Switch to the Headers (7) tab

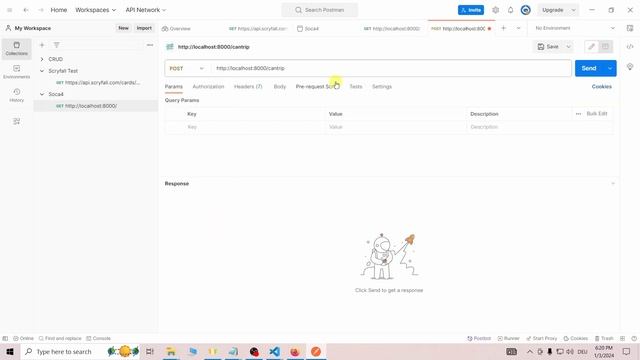[x=248, y=87]
